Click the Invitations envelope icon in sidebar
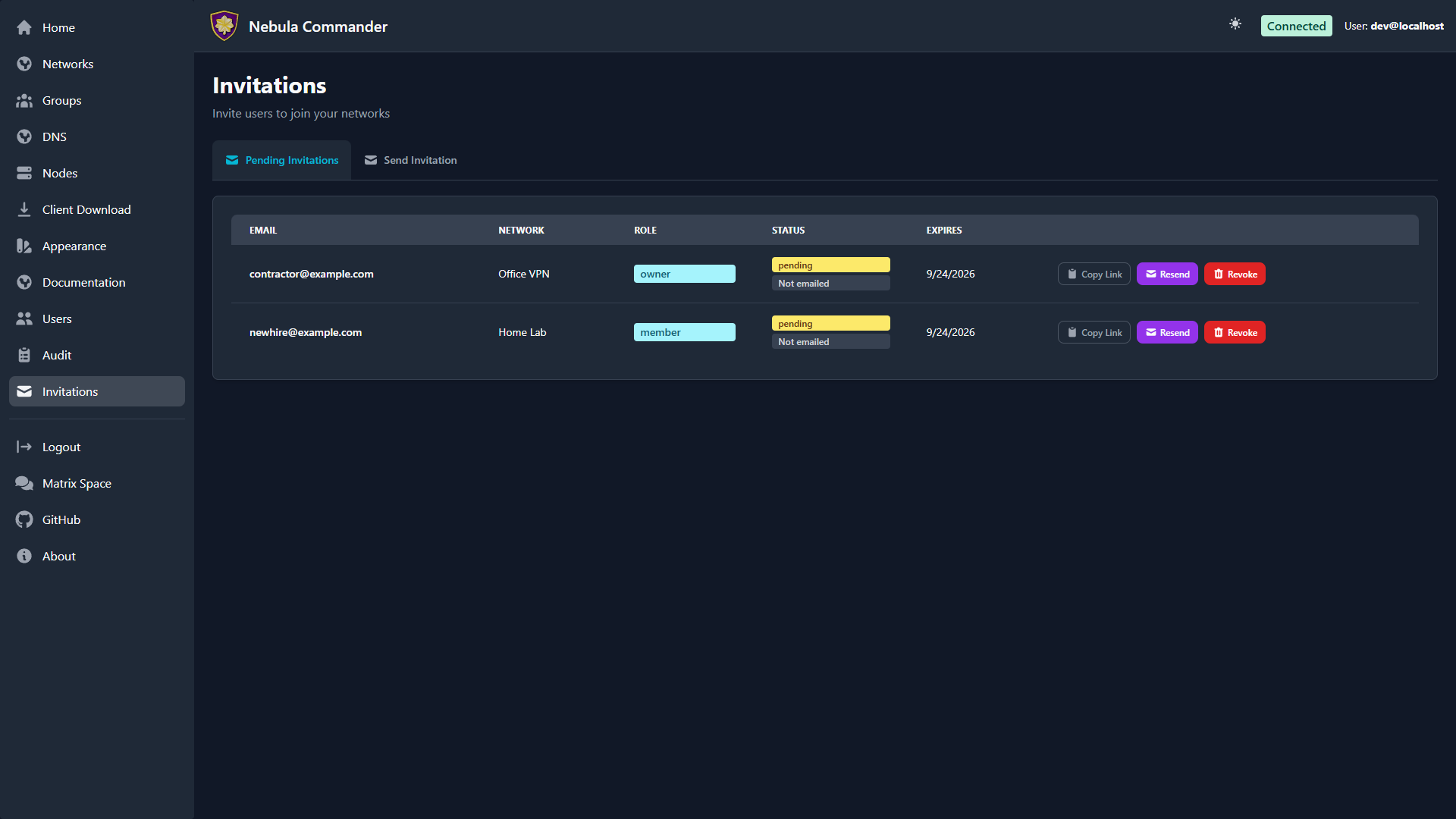The image size is (1456, 819). point(24,391)
